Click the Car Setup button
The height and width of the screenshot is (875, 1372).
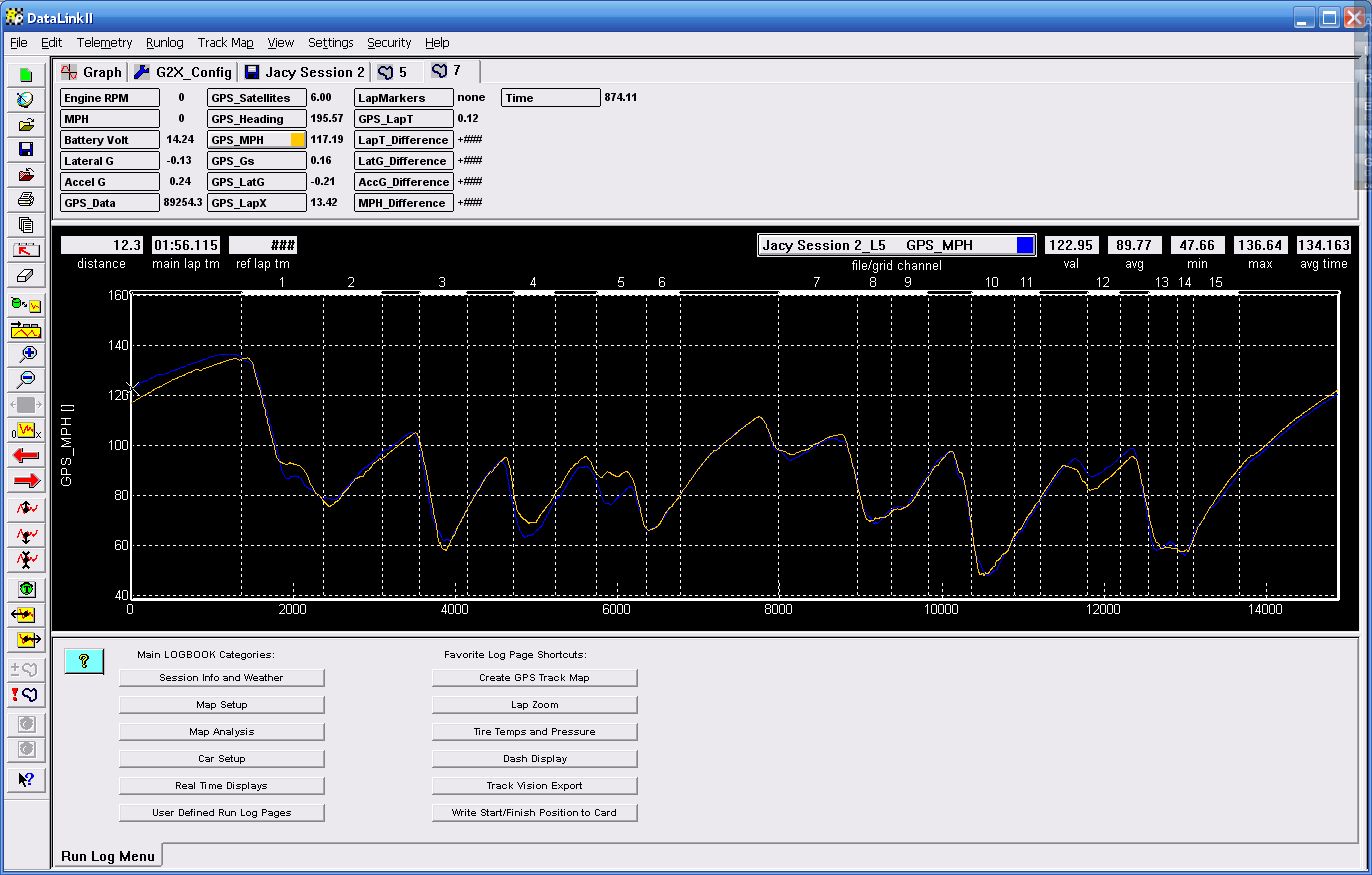[221, 758]
